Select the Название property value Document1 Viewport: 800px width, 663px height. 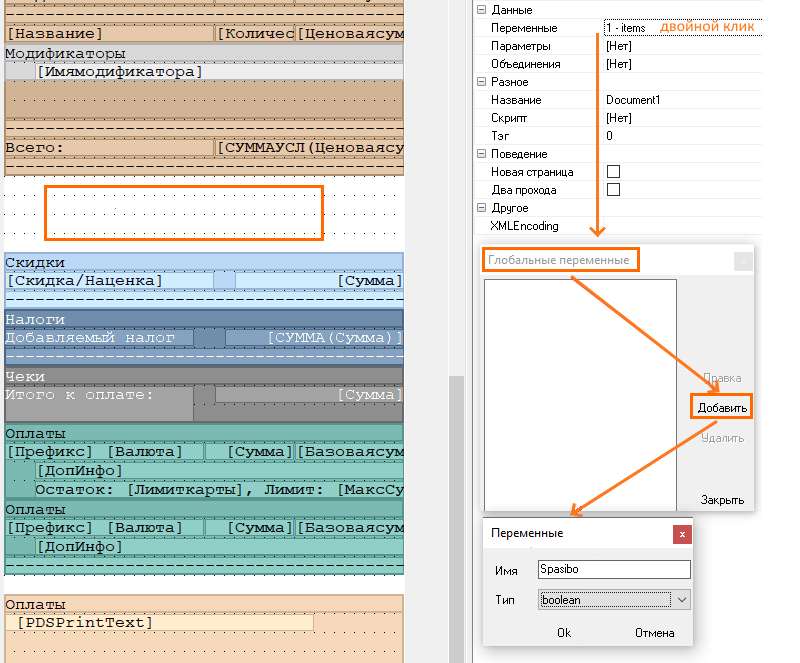[x=680, y=100]
